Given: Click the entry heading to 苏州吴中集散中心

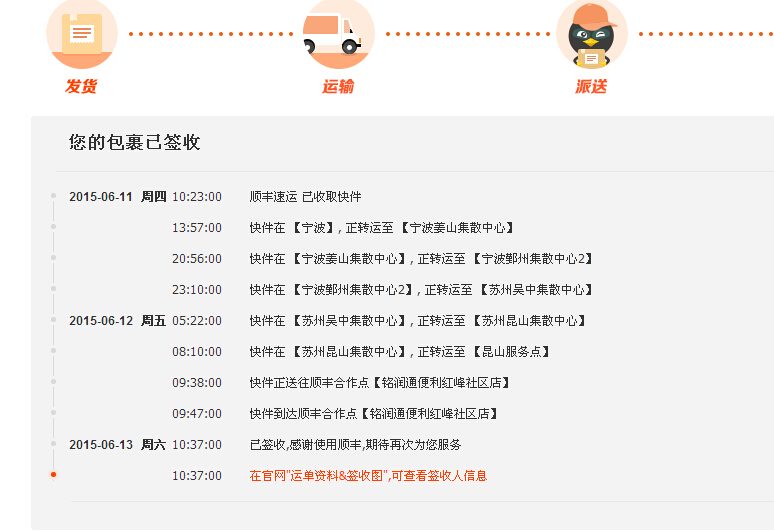Looking at the screenshot, I should click(421, 290).
